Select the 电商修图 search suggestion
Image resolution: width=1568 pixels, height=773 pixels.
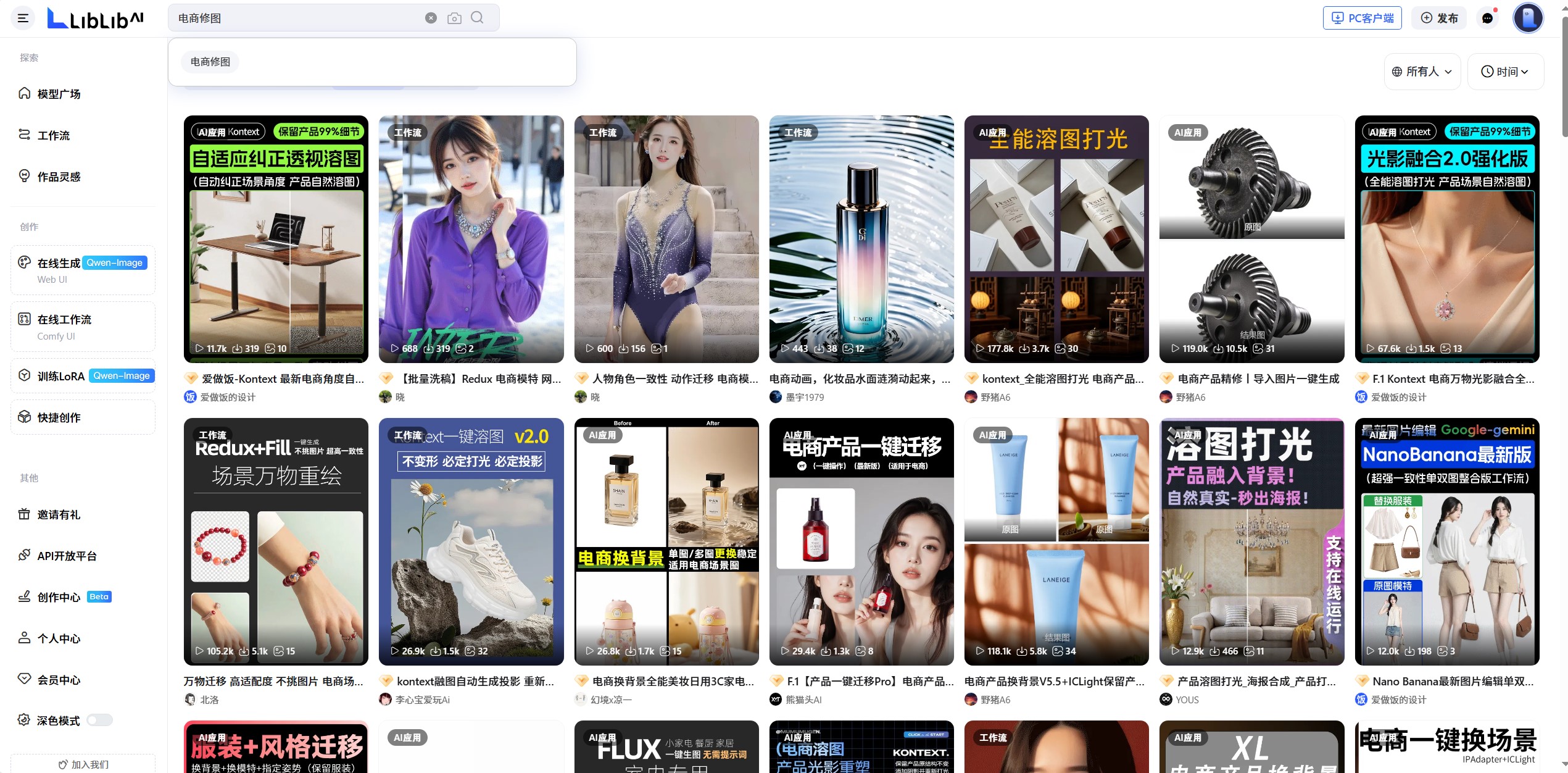tap(210, 62)
